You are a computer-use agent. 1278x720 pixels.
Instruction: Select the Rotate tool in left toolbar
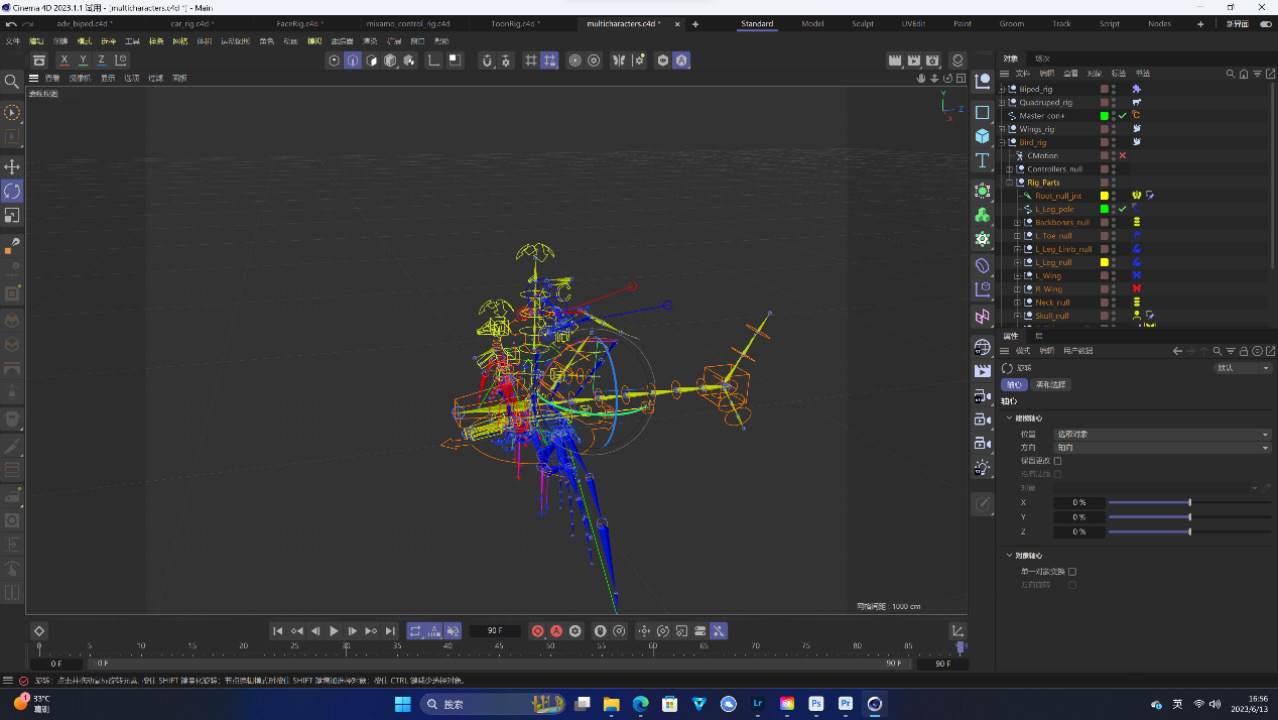[x=12, y=190]
